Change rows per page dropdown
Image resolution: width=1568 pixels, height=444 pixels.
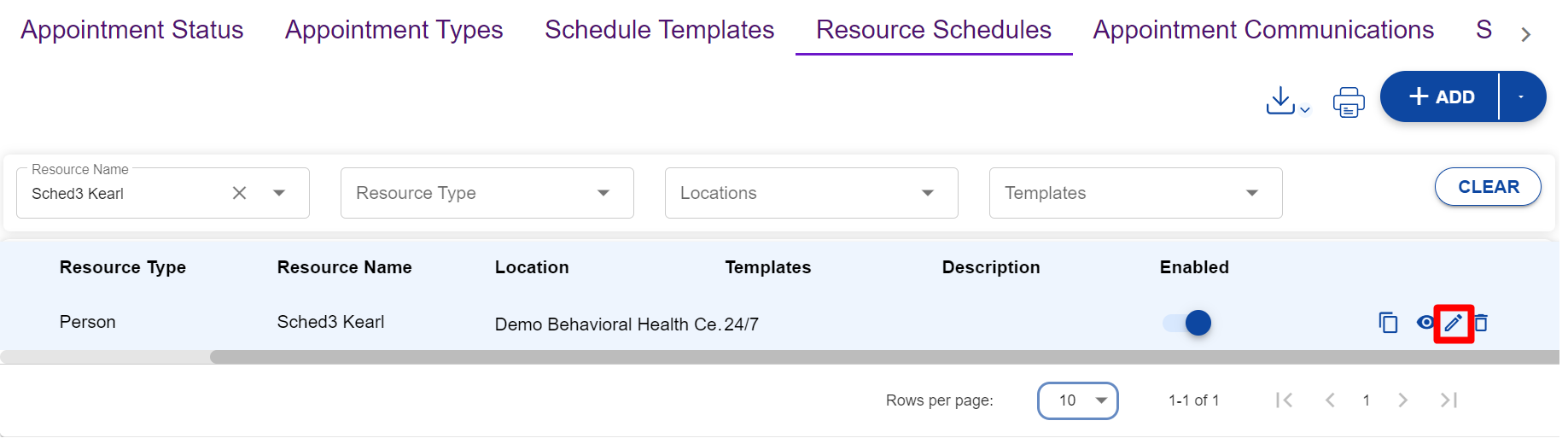(x=1077, y=400)
